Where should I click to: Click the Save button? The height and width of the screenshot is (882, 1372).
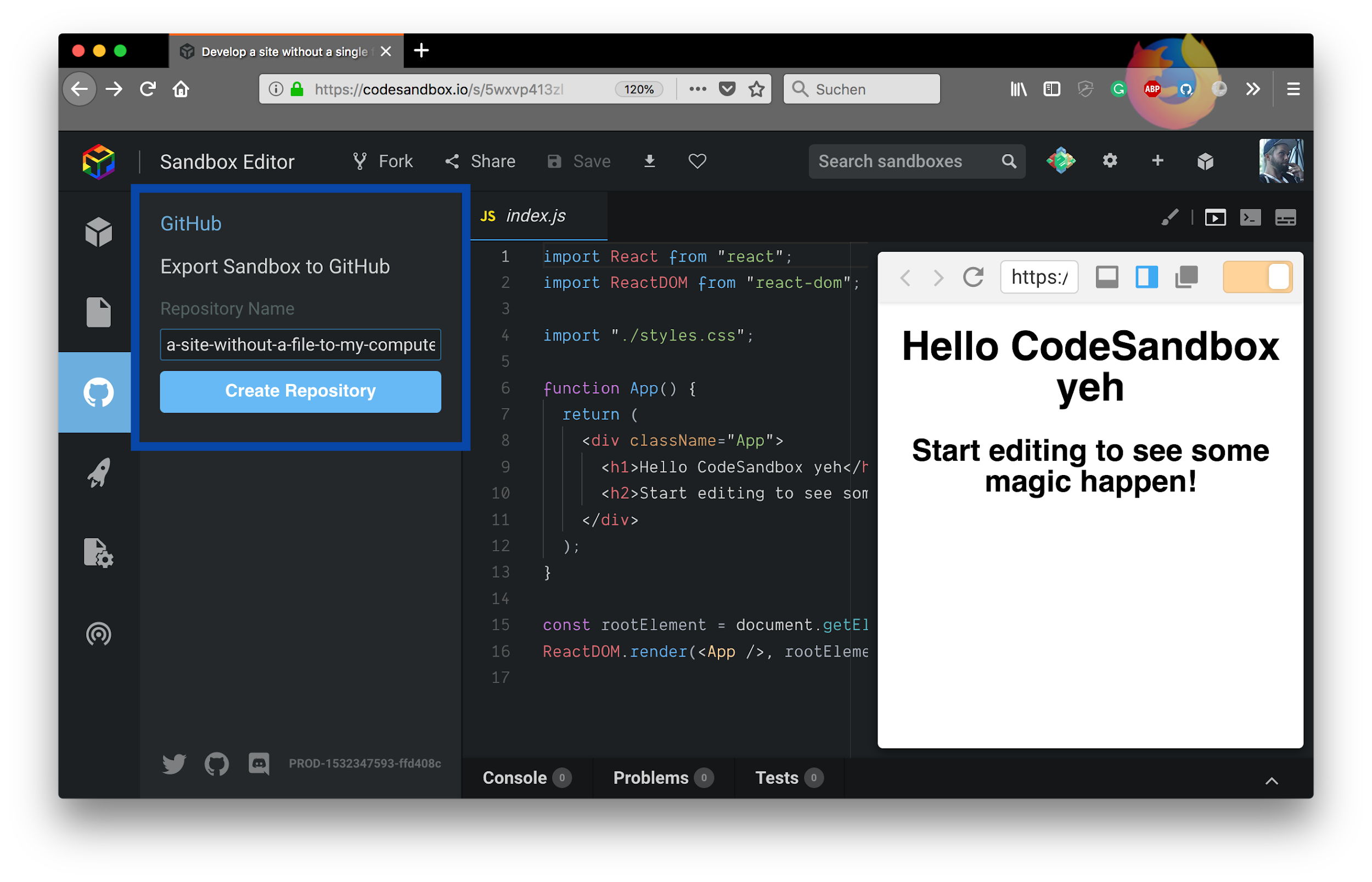578,161
